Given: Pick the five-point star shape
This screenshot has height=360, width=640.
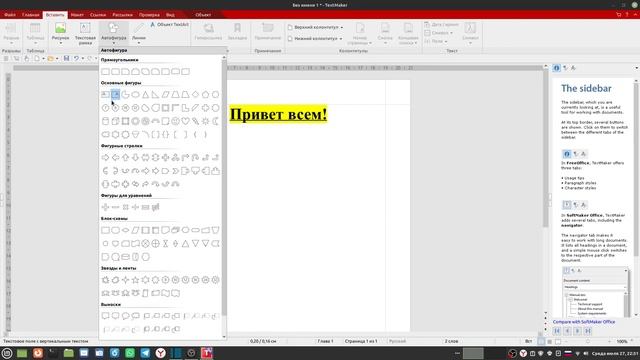Looking at the screenshot, I should (136, 280).
